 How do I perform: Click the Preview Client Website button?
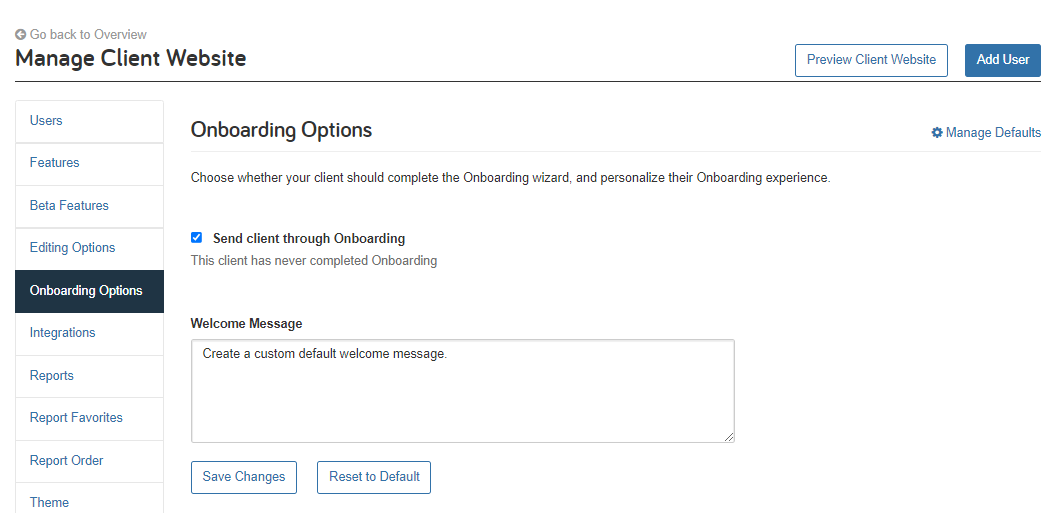(871, 60)
